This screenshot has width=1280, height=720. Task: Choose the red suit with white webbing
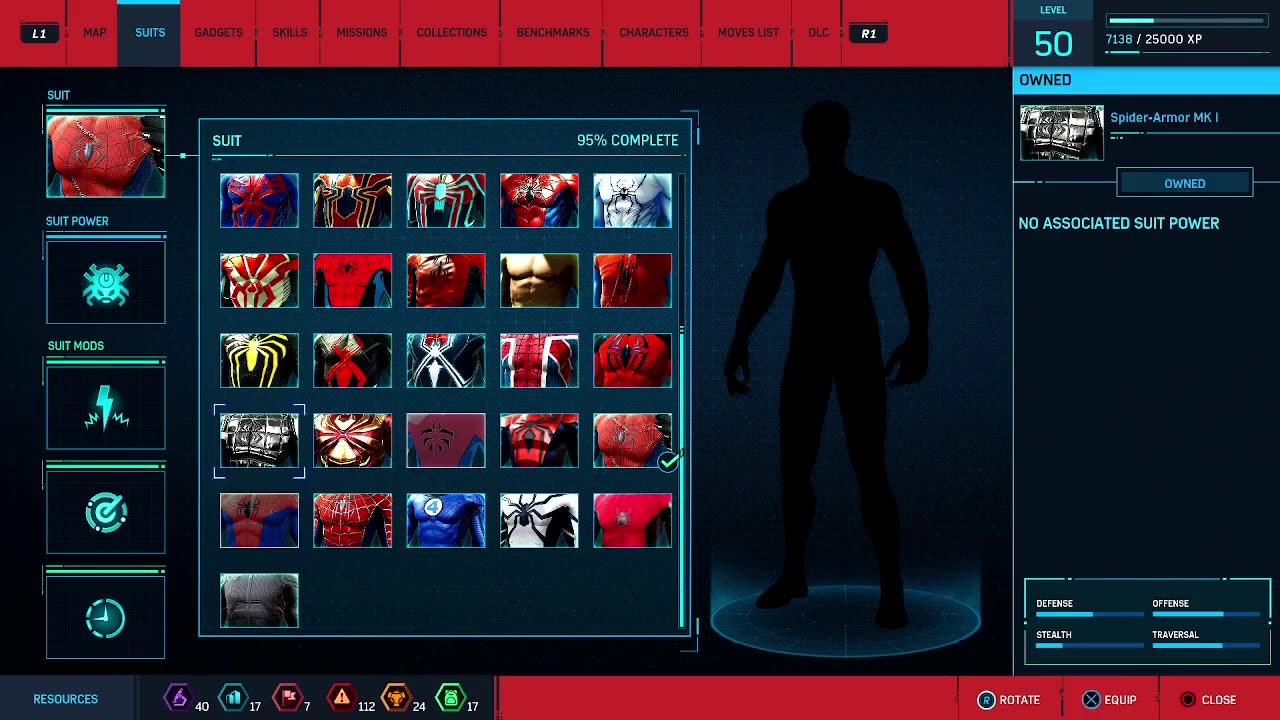click(352, 520)
